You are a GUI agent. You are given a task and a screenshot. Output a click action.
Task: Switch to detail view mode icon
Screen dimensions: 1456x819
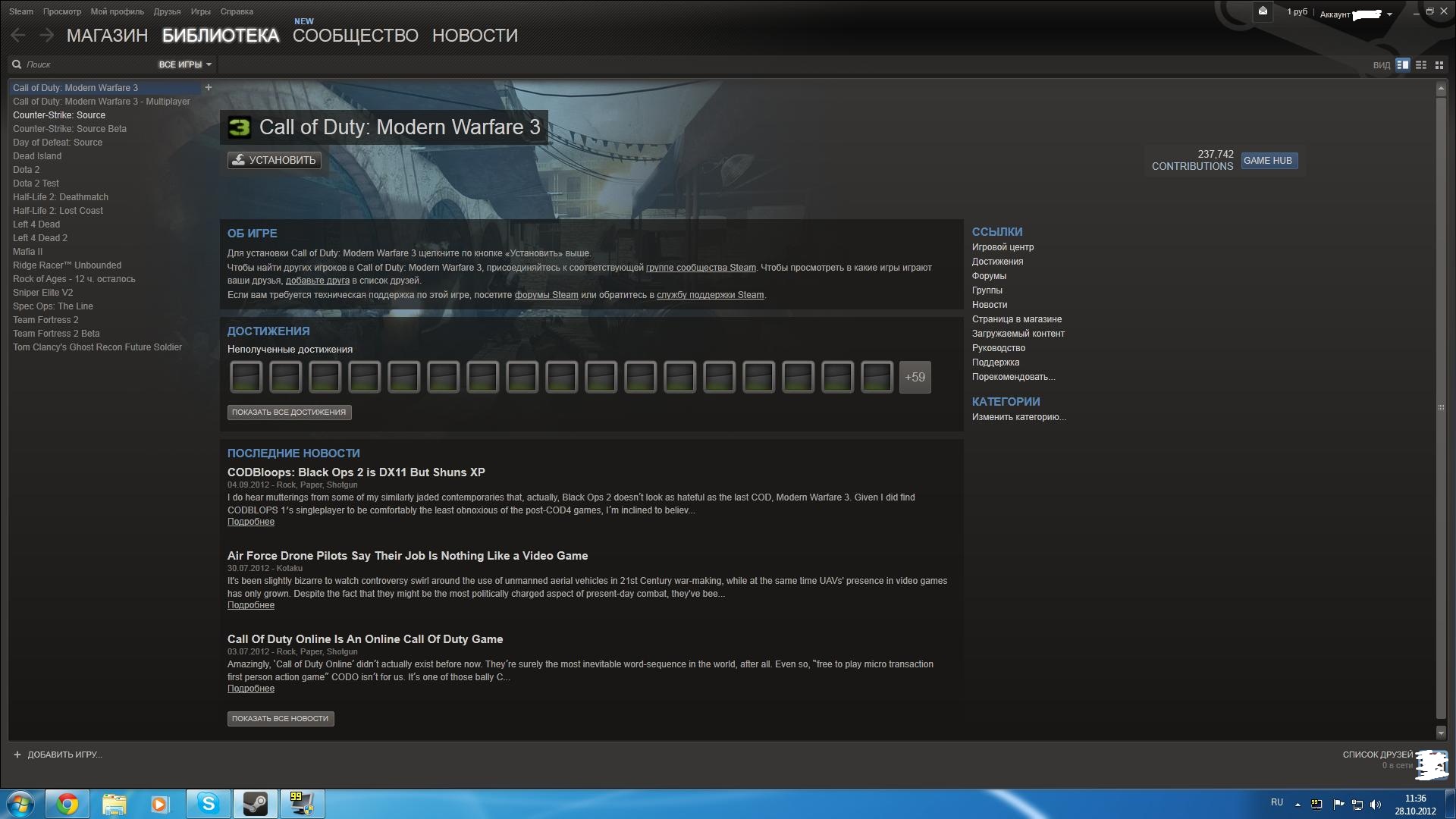[1403, 65]
